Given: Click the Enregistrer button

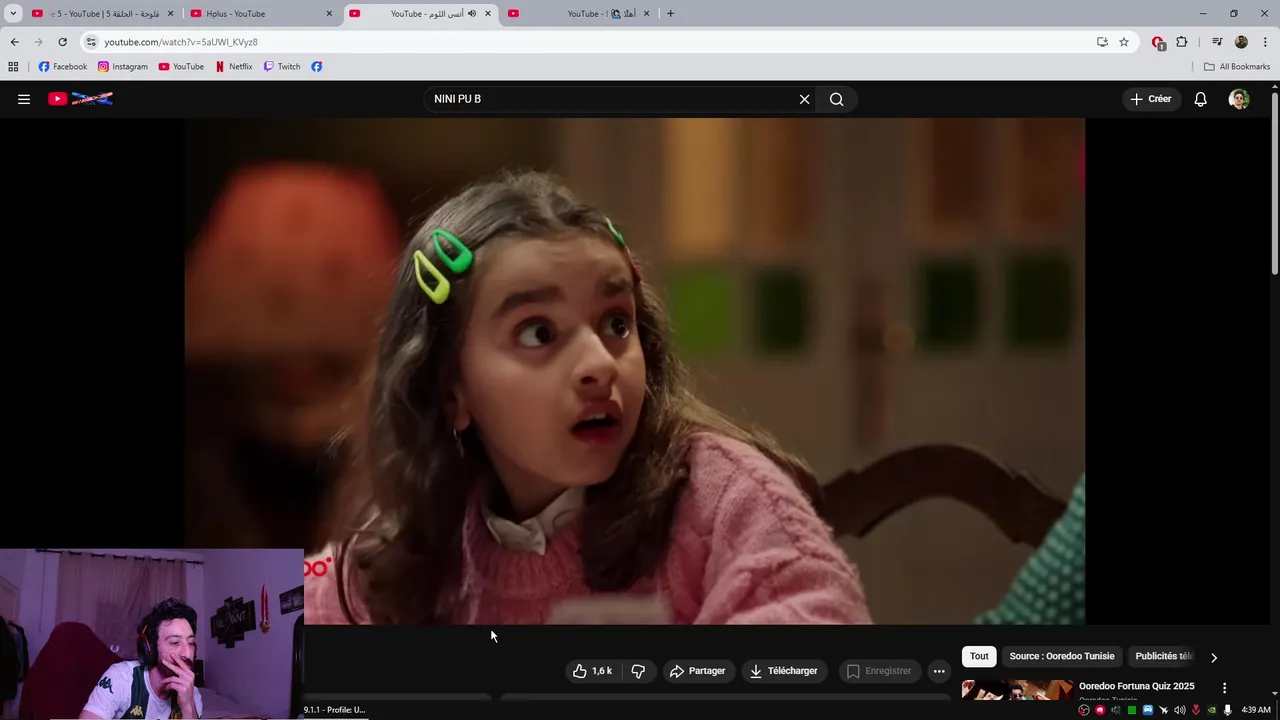Looking at the screenshot, I should (x=878, y=671).
